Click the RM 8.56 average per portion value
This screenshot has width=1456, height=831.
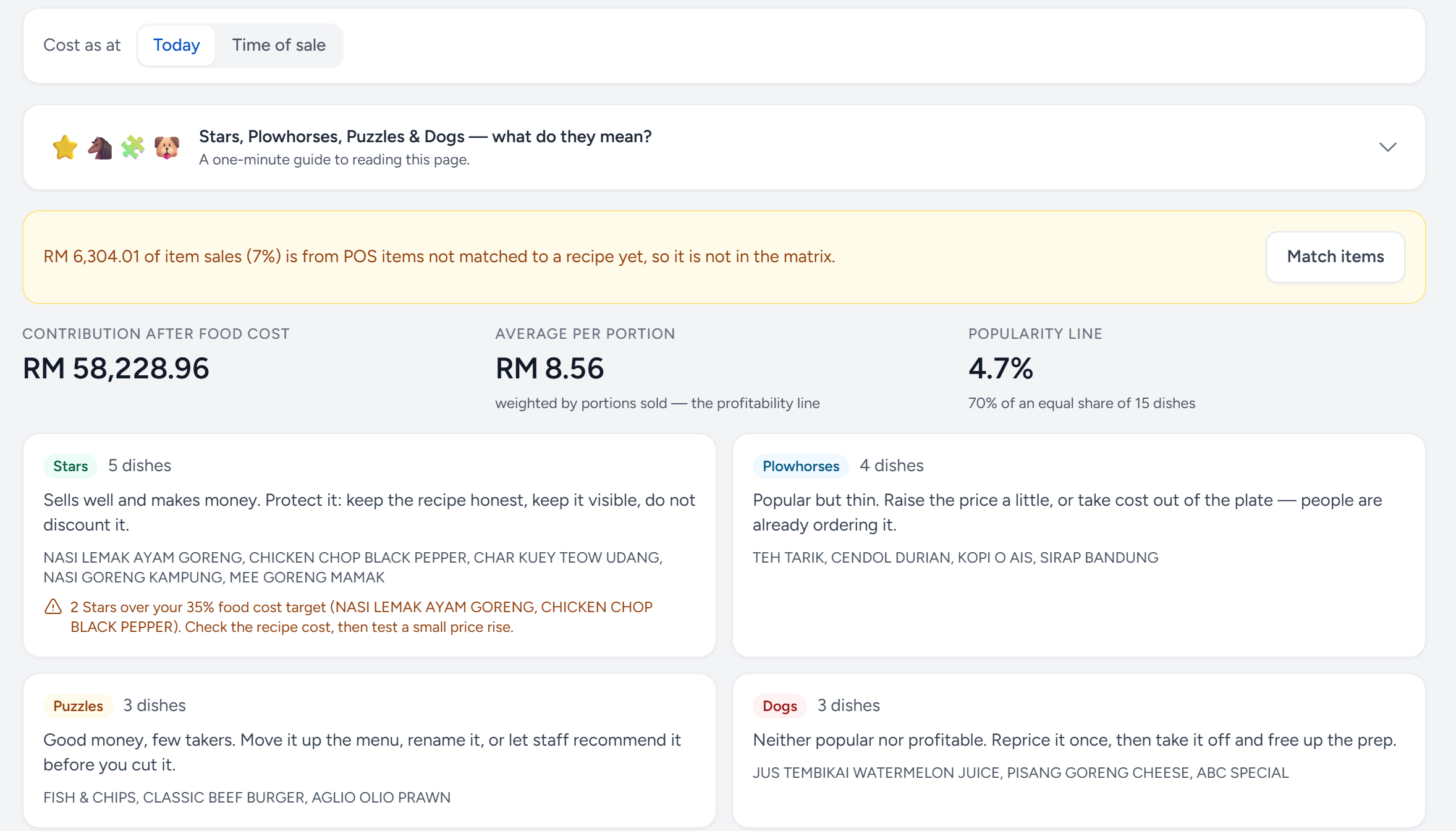pos(549,368)
